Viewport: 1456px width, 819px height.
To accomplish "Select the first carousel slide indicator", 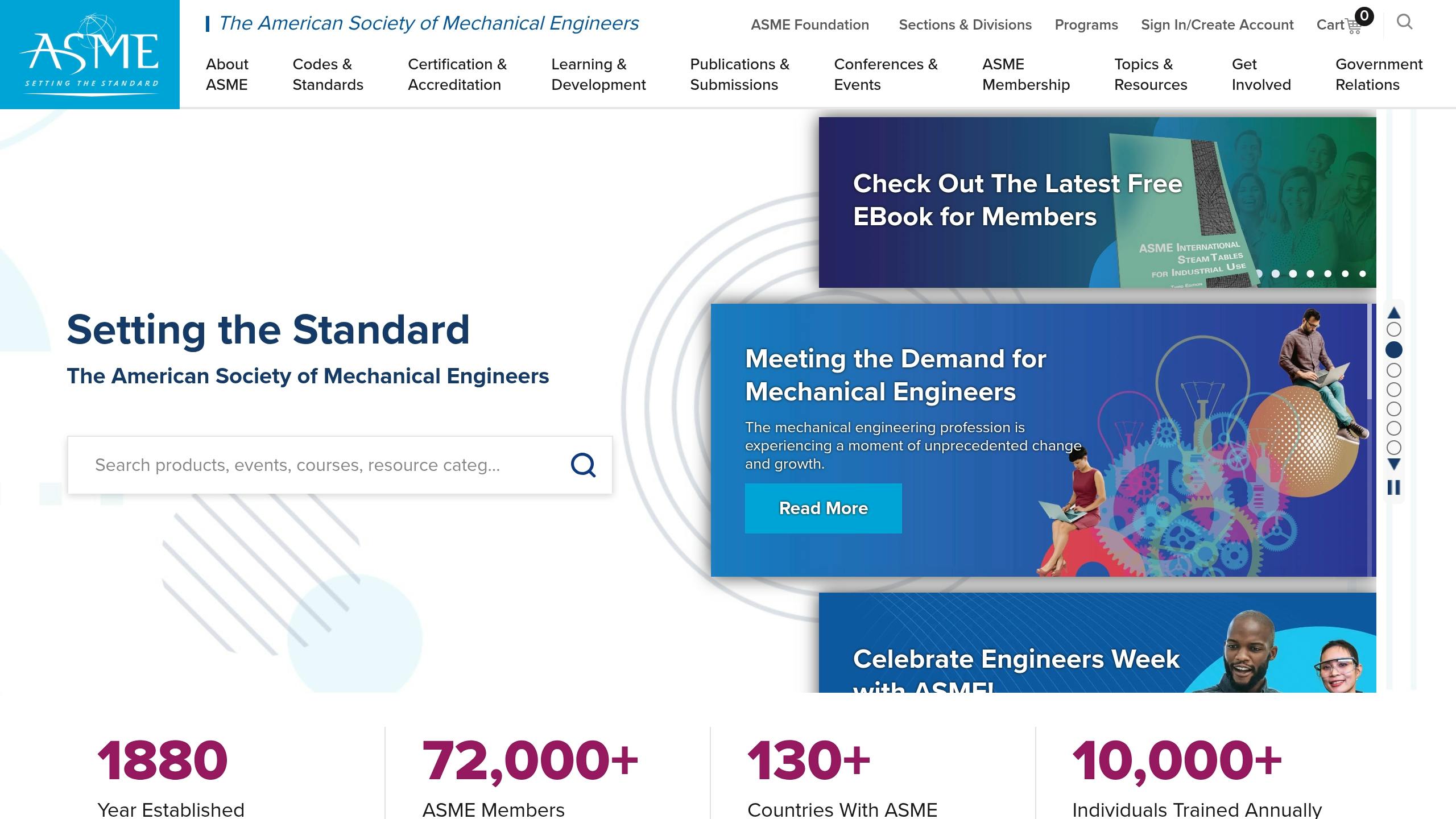I will (x=1393, y=329).
